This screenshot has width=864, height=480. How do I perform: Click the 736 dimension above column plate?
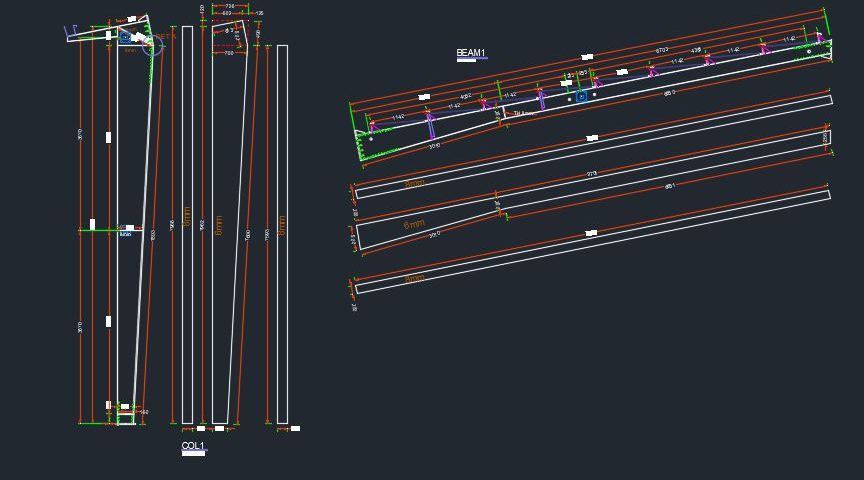[230, 6]
